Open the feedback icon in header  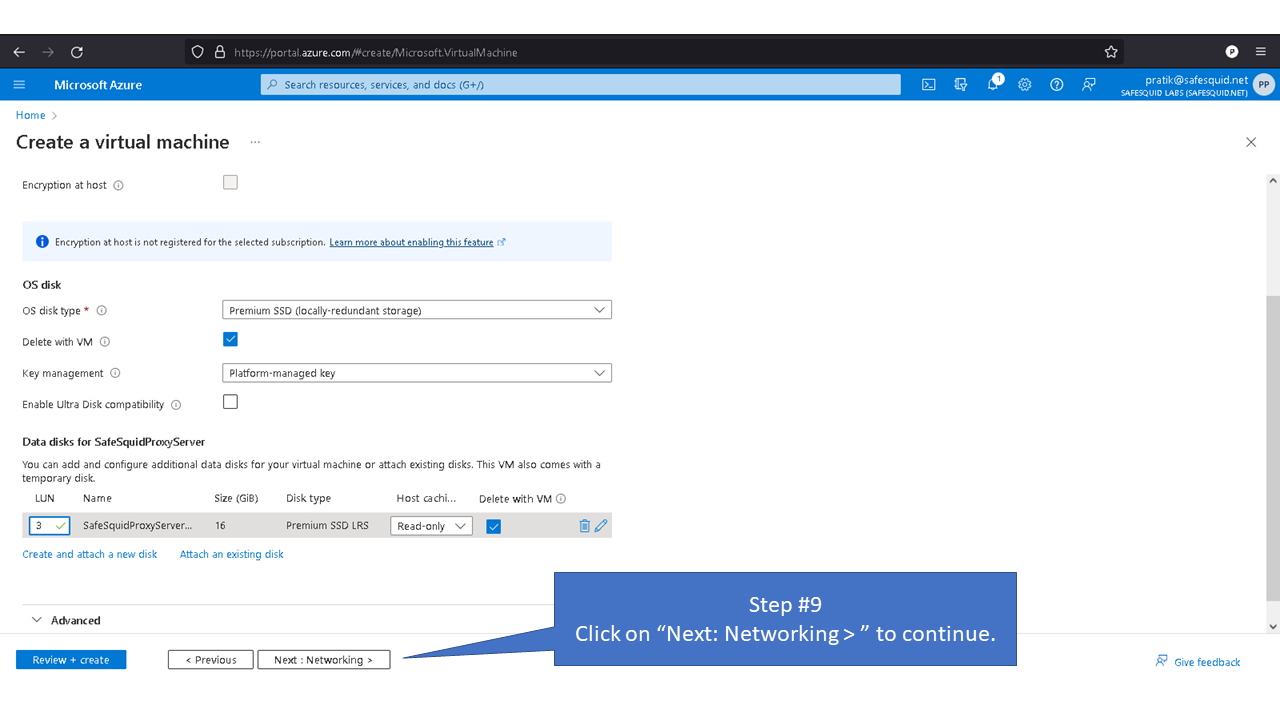coord(1089,85)
